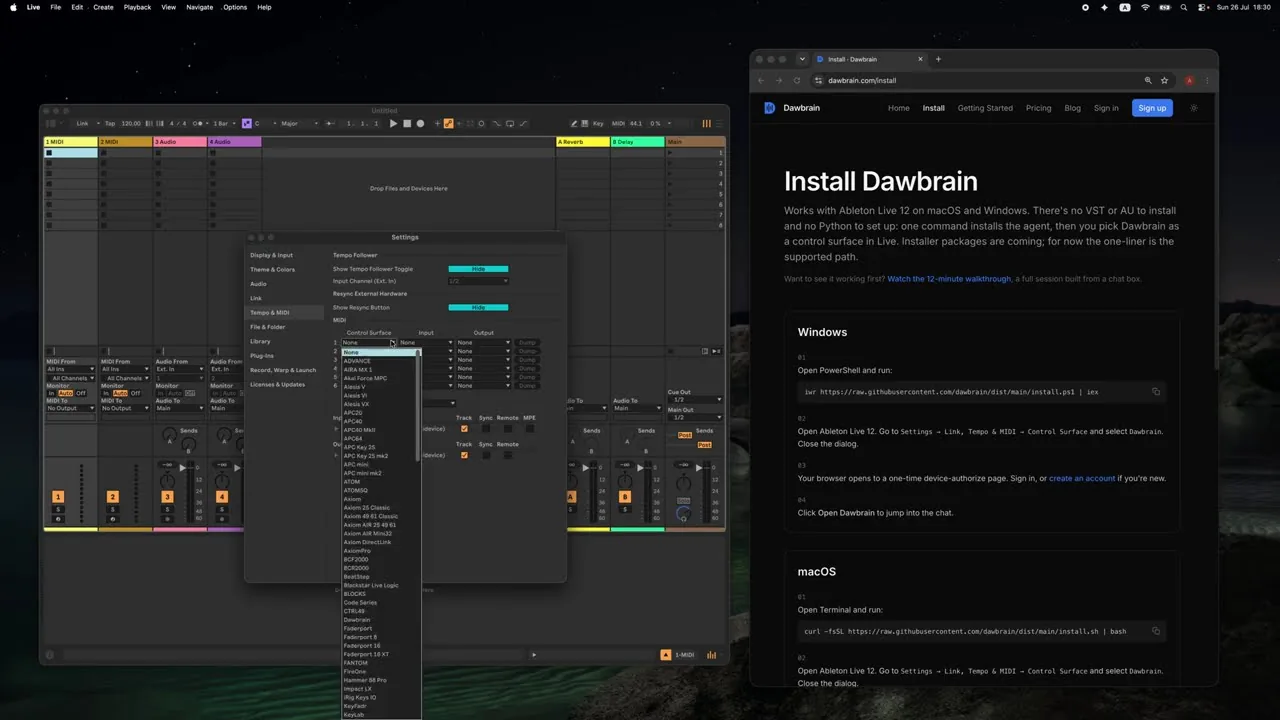This screenshot has width=1280, height=720.
Task: Toggle the draw mode pencil icon in Live
Action: coord(574,123)
